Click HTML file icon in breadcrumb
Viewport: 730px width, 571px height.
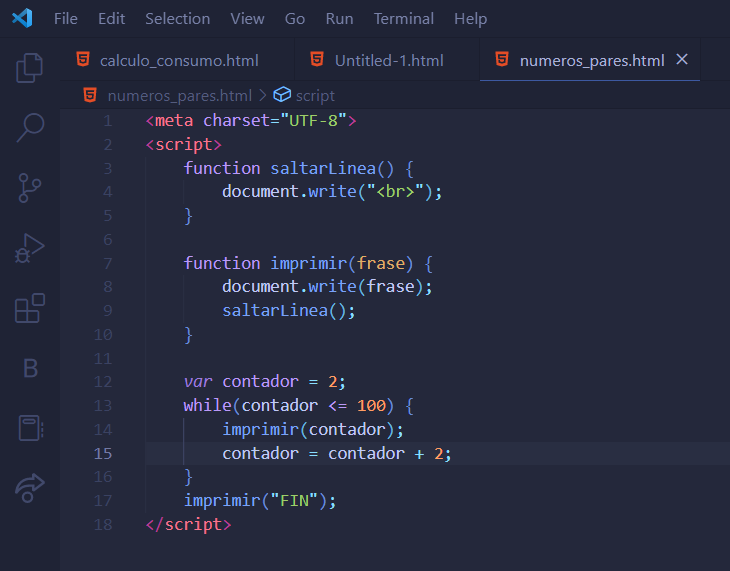pos(90,95)
